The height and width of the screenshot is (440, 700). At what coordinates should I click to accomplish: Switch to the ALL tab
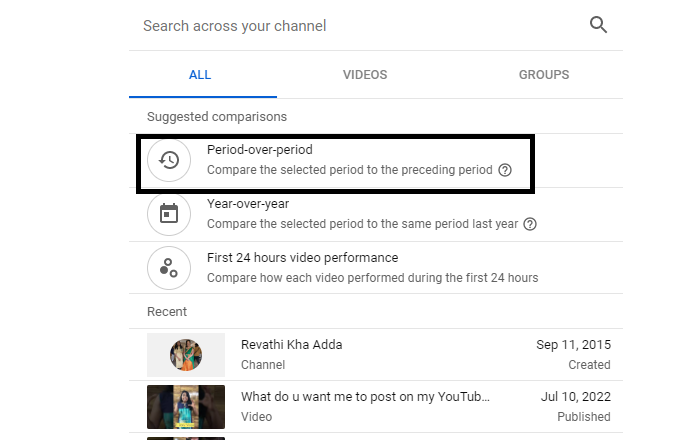(x=200, y=75)
